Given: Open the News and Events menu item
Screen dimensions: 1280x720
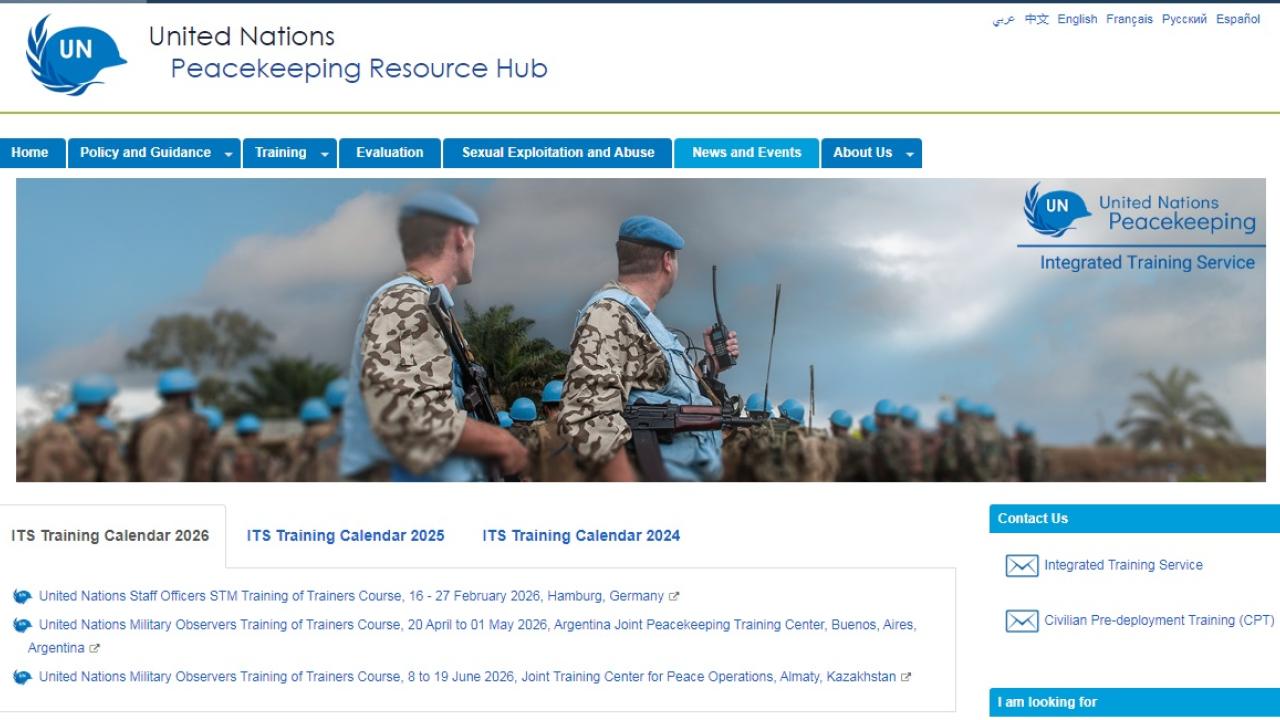Looking at the screenshot, I should point(747,153).
